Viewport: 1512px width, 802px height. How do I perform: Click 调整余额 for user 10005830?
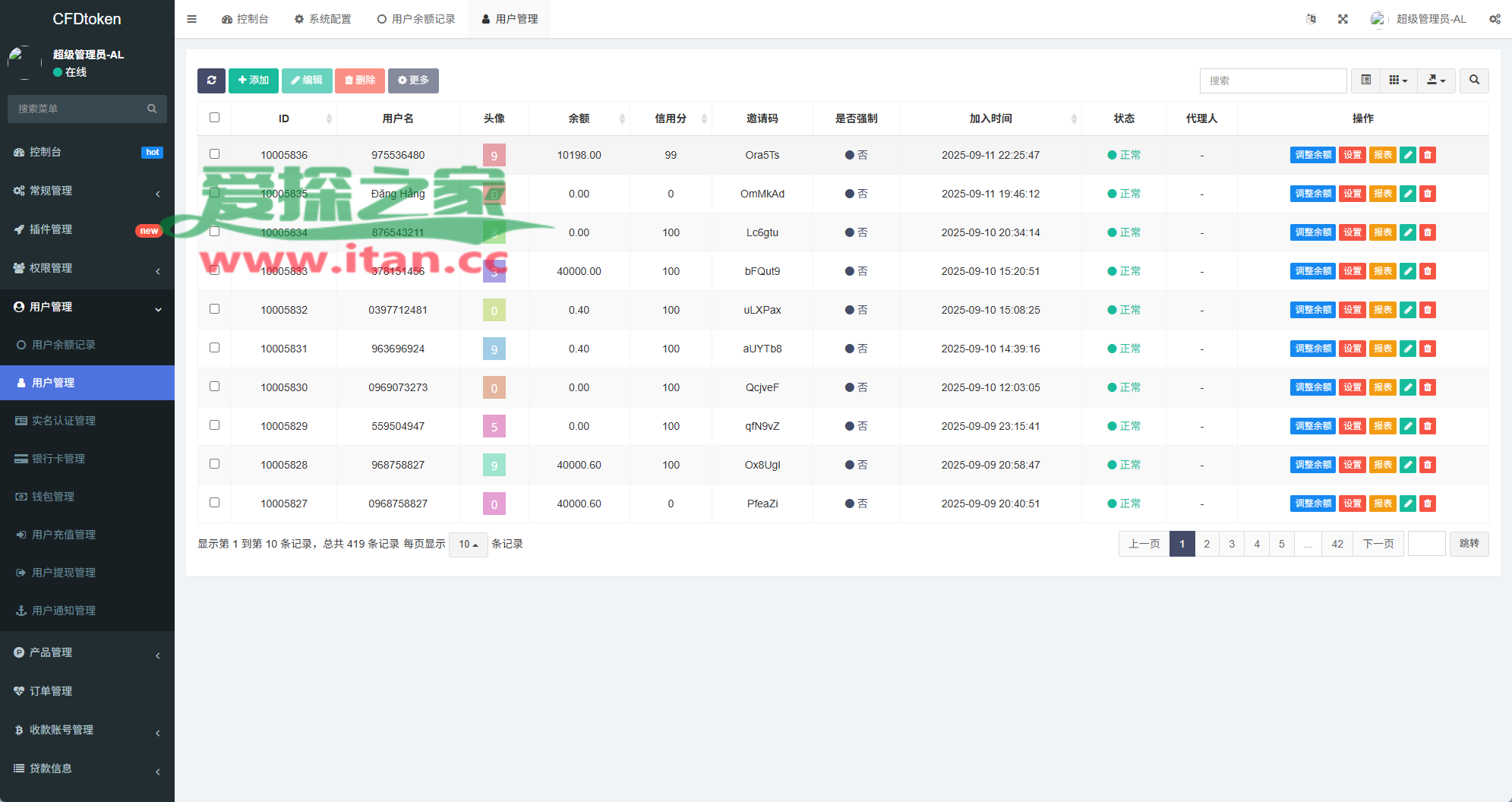pos(1312,387)
